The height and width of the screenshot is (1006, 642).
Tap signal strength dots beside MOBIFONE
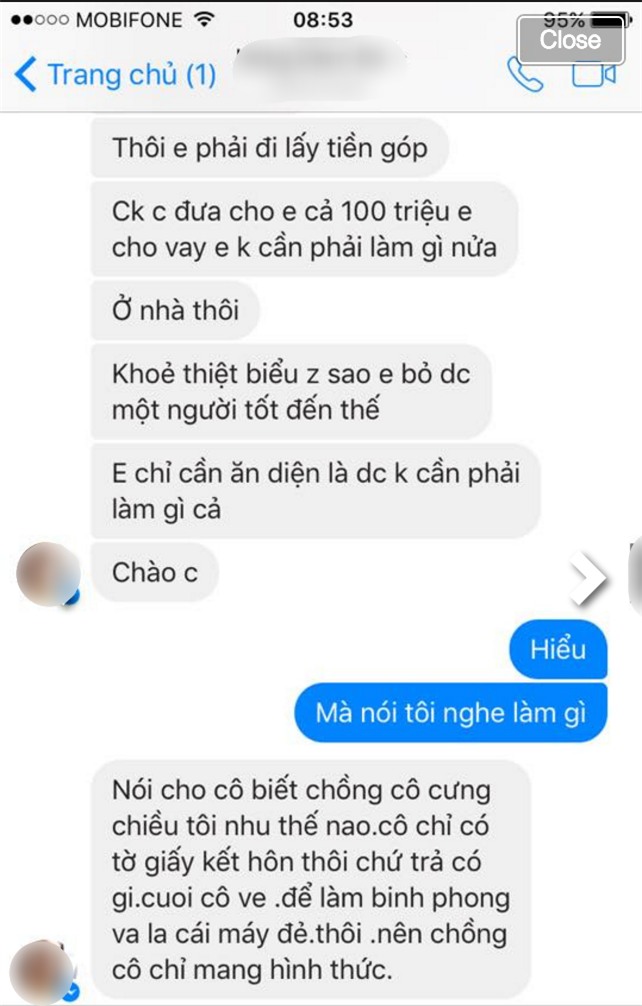(39, 20)
